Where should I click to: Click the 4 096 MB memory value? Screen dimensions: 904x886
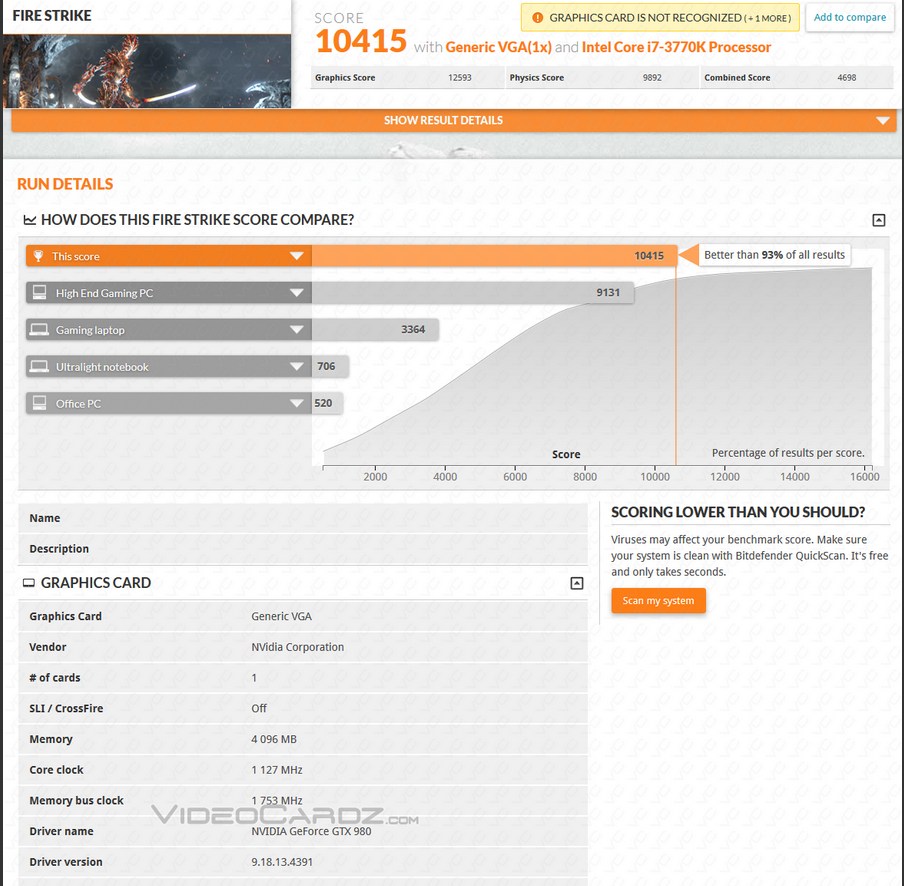pos(274,739)
